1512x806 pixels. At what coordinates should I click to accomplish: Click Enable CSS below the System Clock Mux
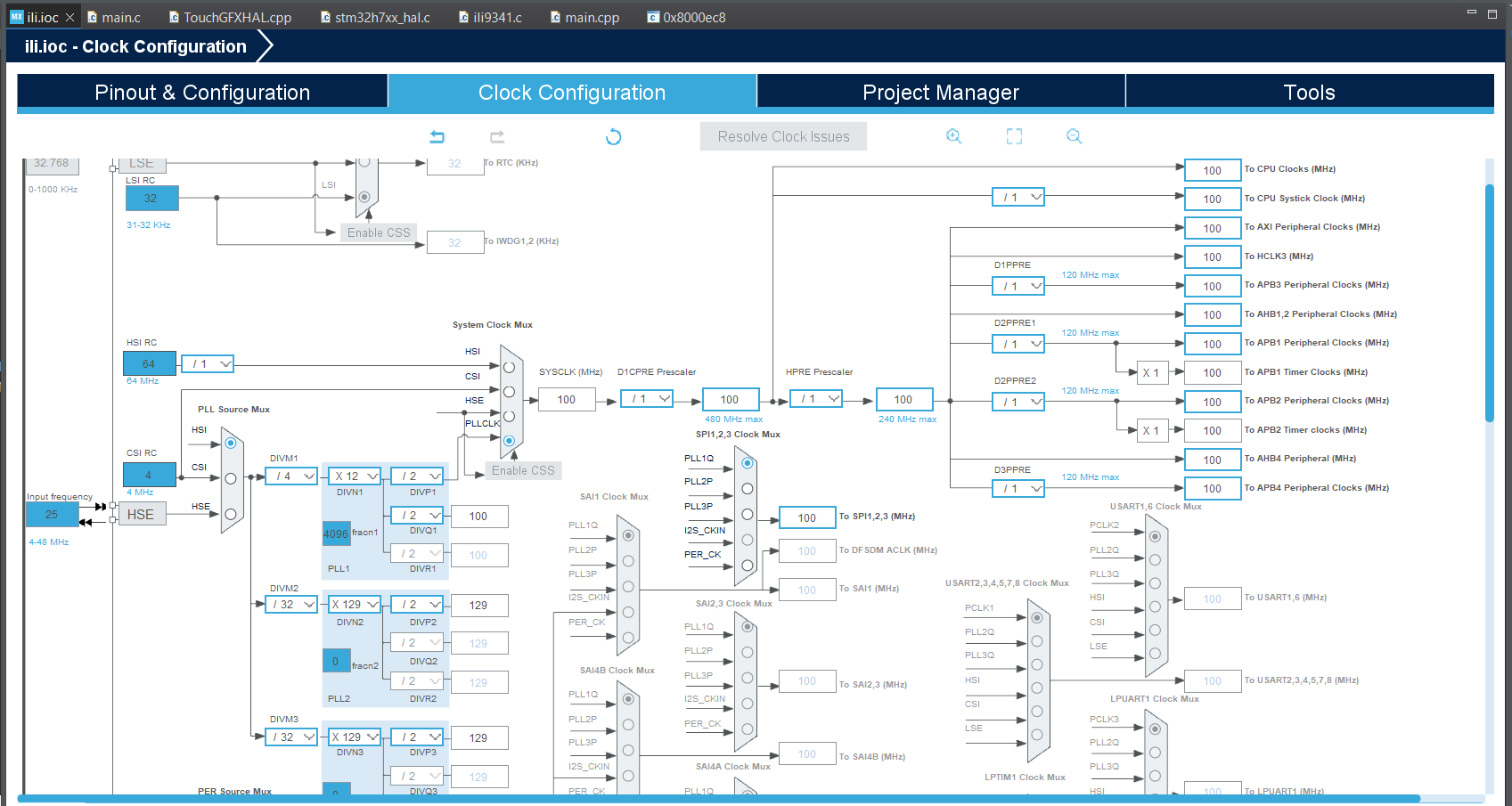pos(523,469)
